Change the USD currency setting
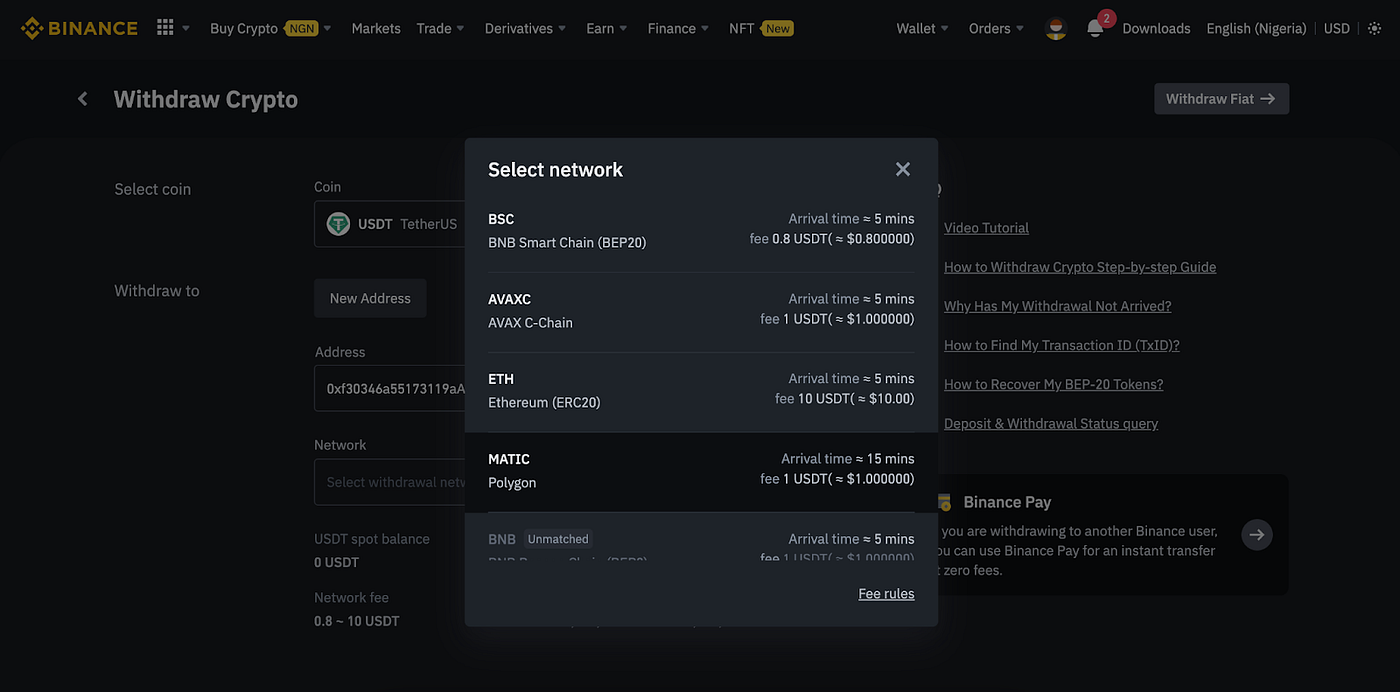 1337,28
